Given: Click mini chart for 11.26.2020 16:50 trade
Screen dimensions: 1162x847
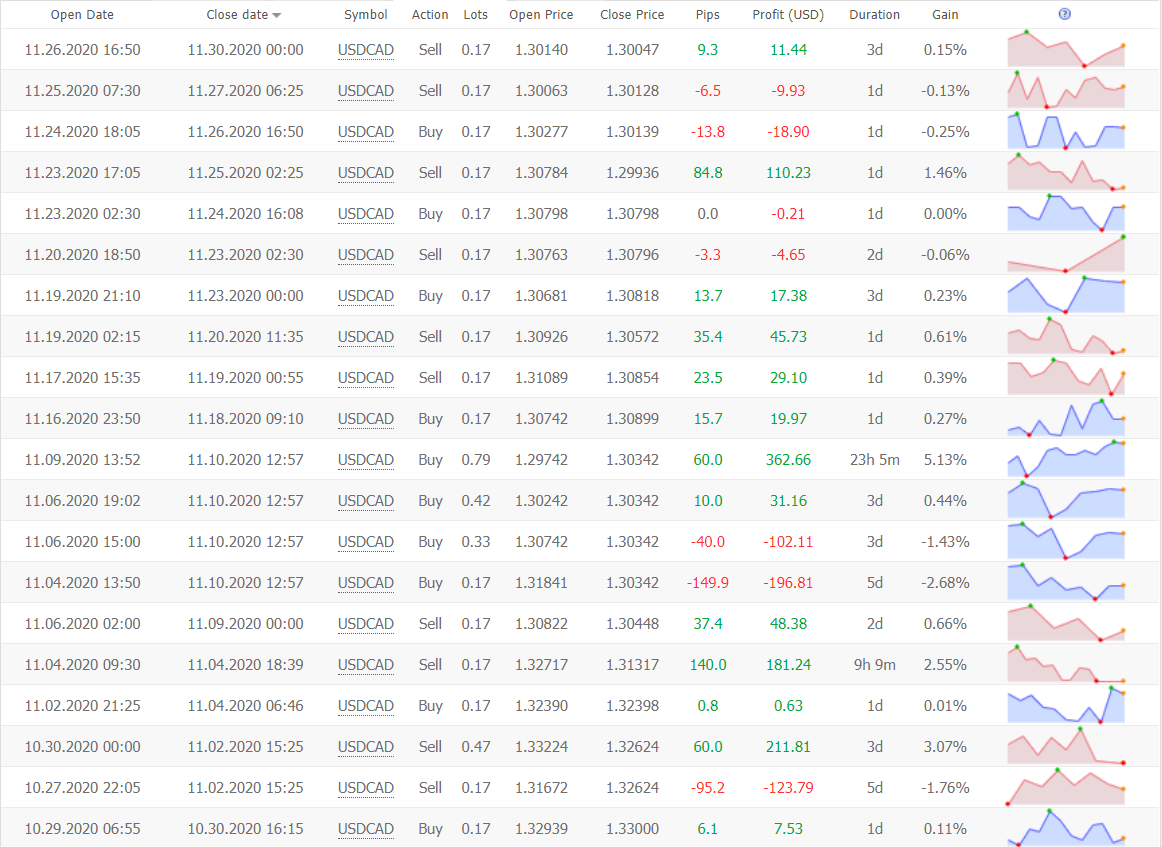Looking at the screenshot, I should (x=1065, y=50).
